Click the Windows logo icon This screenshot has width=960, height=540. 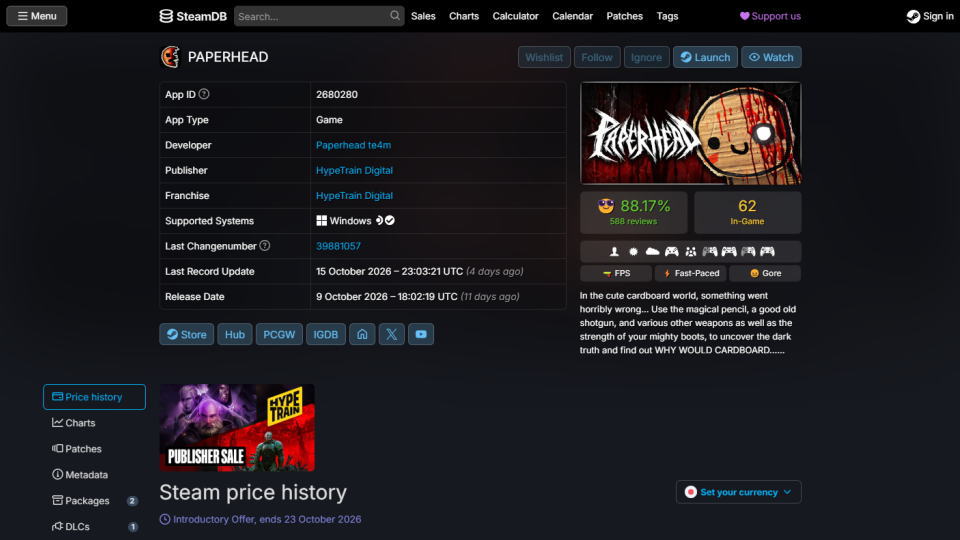pos(321,220)
